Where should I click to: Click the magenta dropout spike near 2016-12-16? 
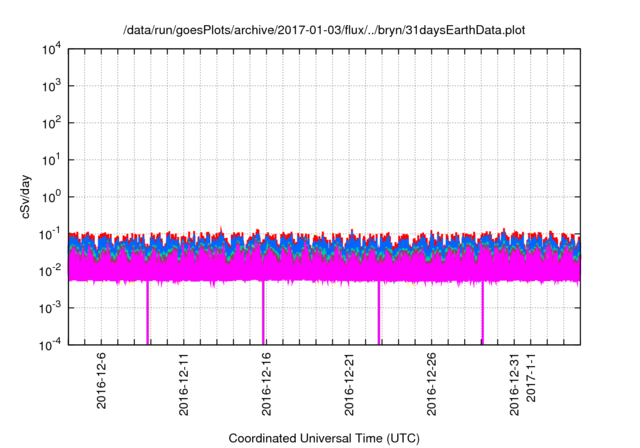click(x=263, y=313)
